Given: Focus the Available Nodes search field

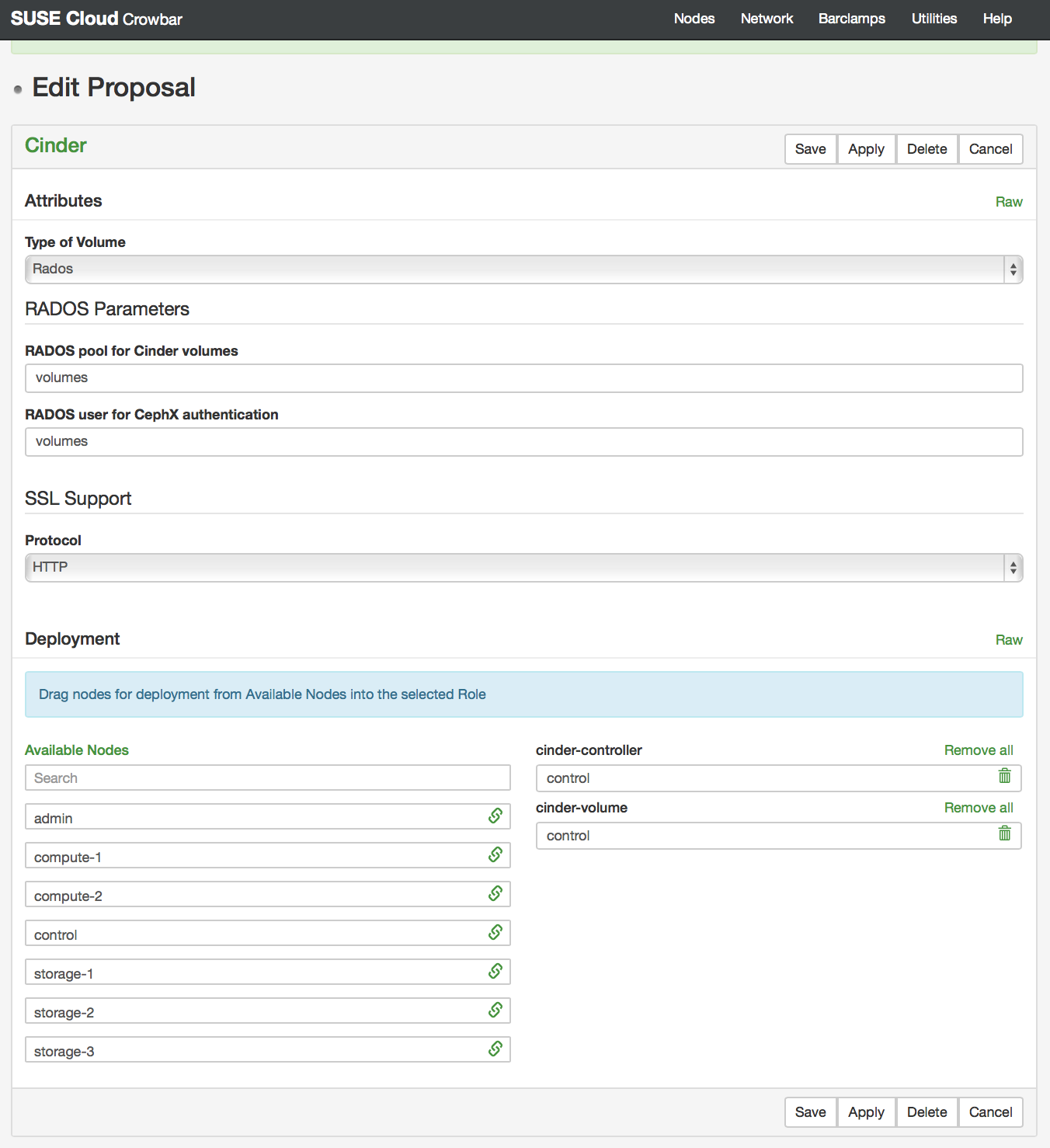Looking at the screenshot, I should coord(268,778).
